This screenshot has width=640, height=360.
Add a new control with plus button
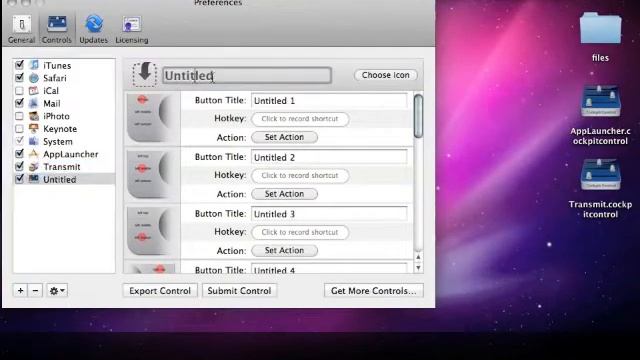pyautogui.click(x=20, y=291)
